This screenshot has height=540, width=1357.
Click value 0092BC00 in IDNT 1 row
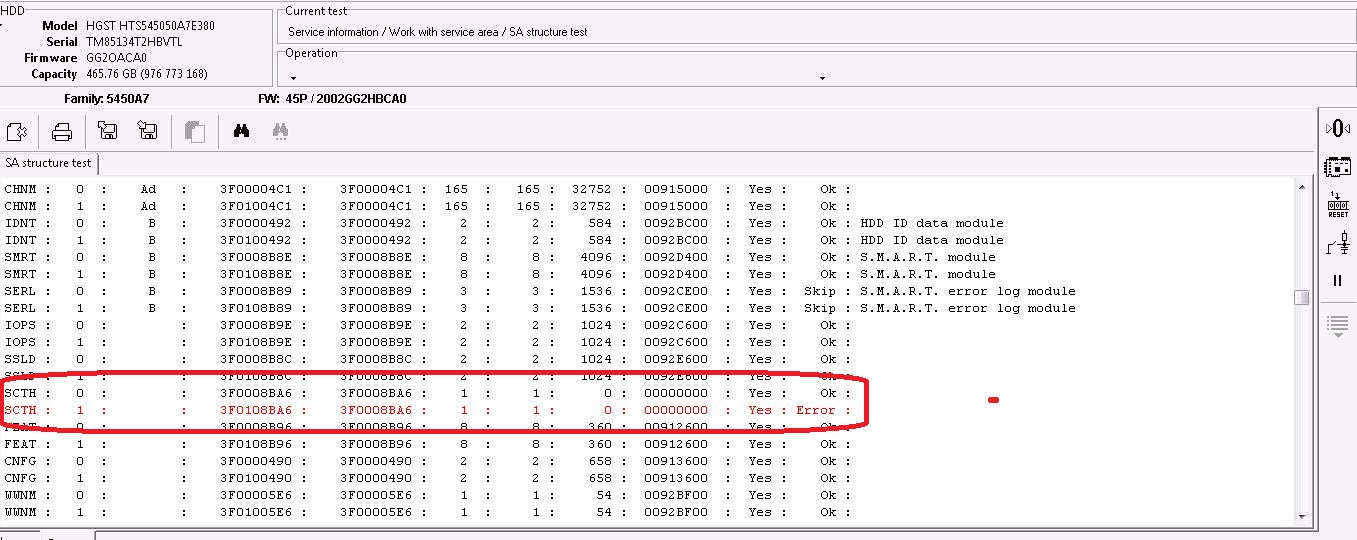click(676, 240)
